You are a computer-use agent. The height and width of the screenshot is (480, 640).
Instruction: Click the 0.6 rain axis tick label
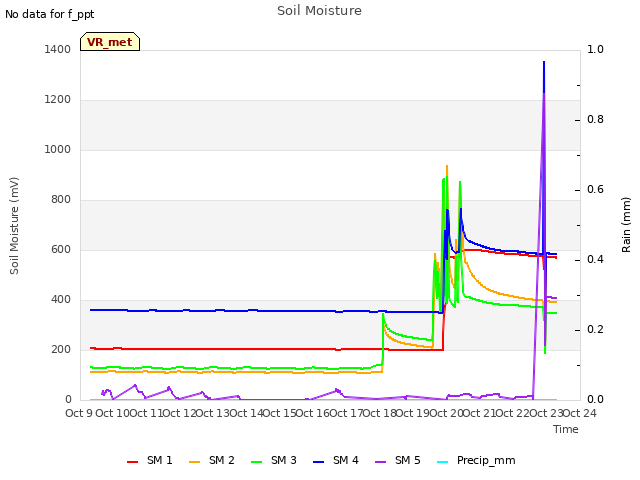point(595,189)
